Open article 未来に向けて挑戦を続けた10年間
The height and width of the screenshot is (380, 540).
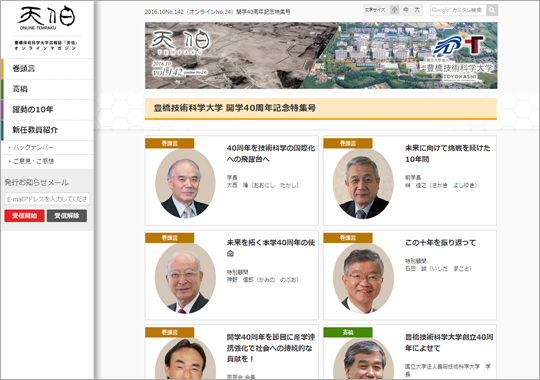click(447, 154)
